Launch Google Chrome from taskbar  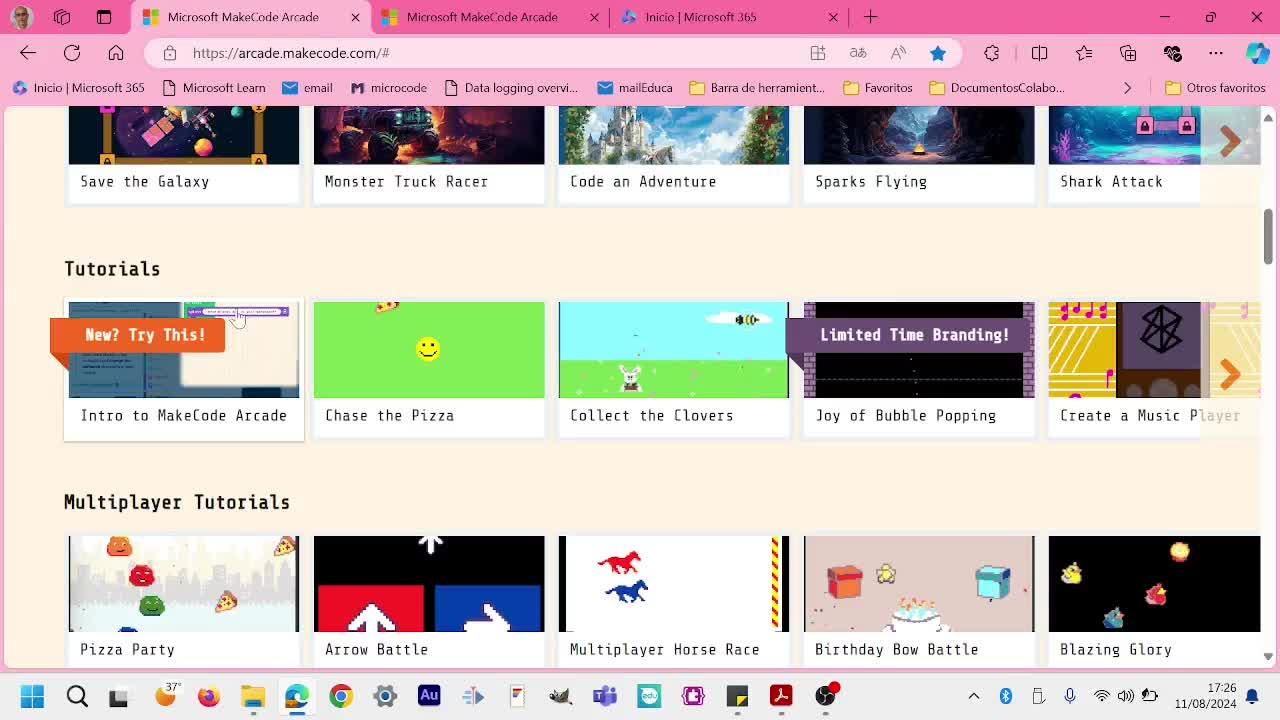point(341,696)
